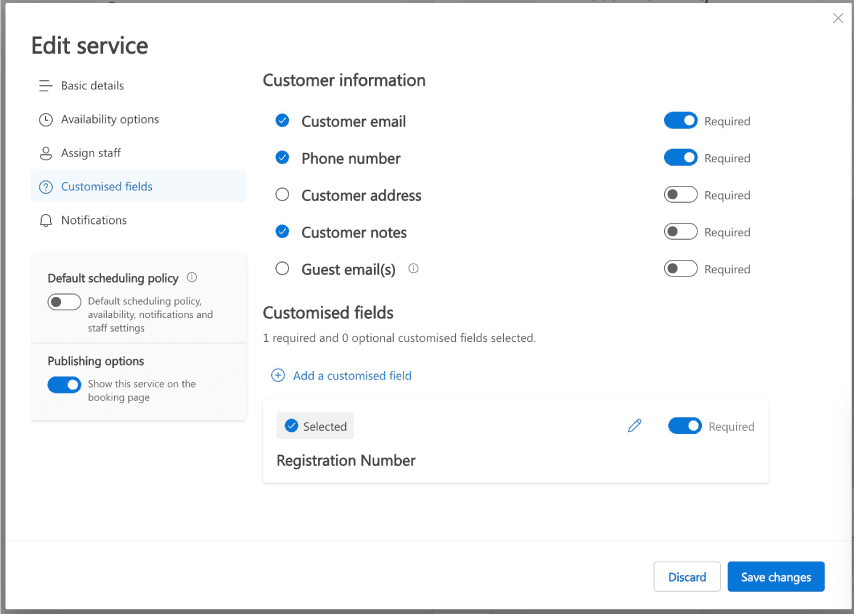Click the clock icon for Availability options
This screenshot has height=614, width=854.
click(x=46, y=120)
